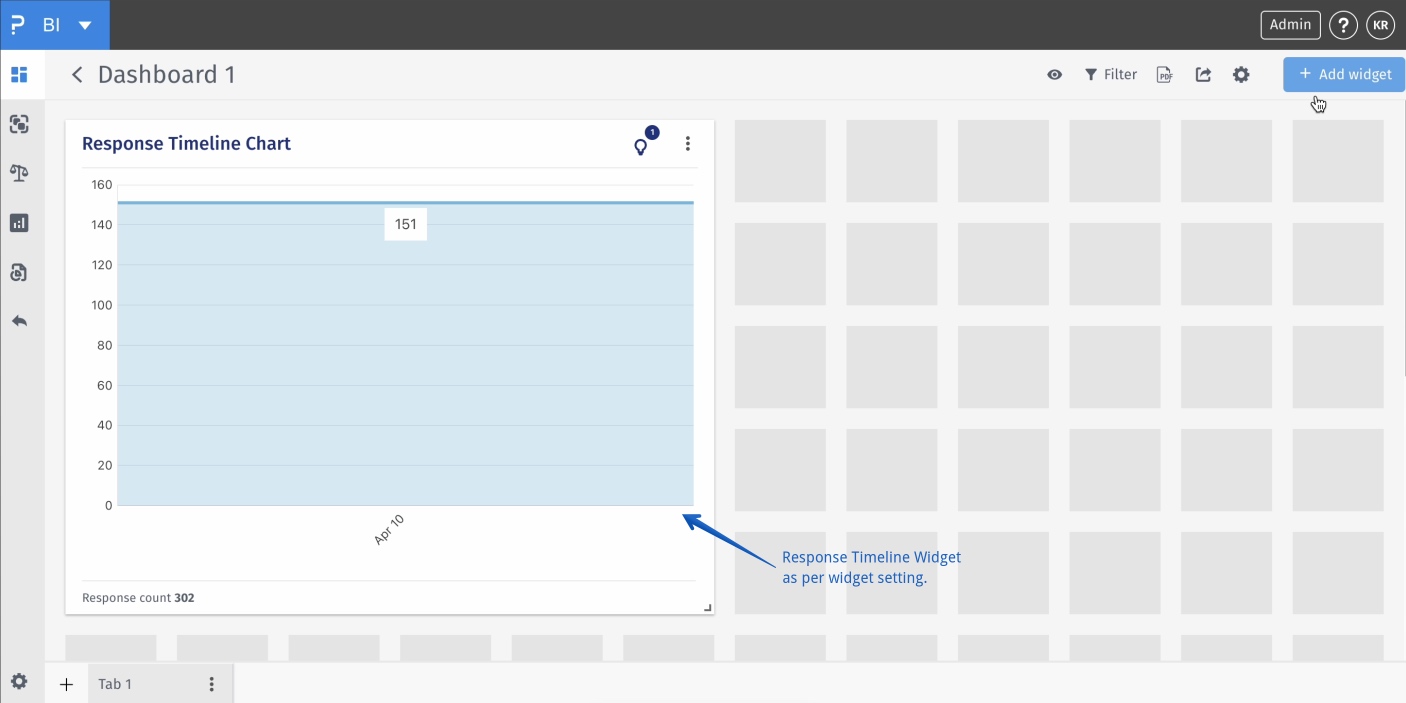Add a new tab with plus icon
The height and width of the screenshot is (703, 1406).
(67, 684)
